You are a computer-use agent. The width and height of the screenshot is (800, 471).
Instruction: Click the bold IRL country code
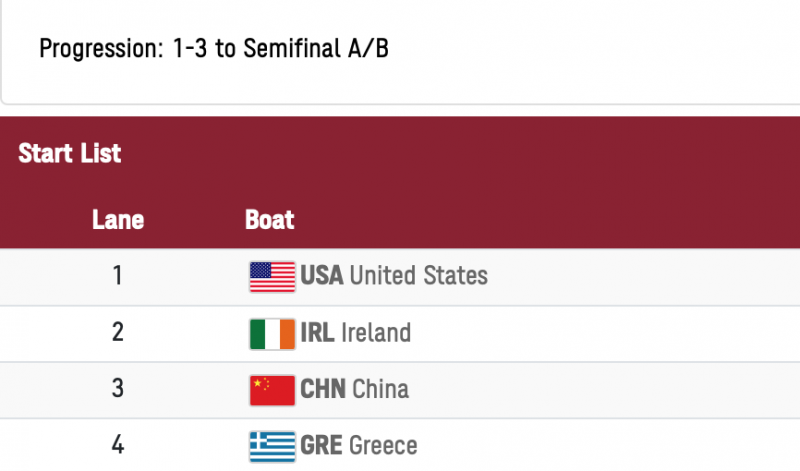317,333
